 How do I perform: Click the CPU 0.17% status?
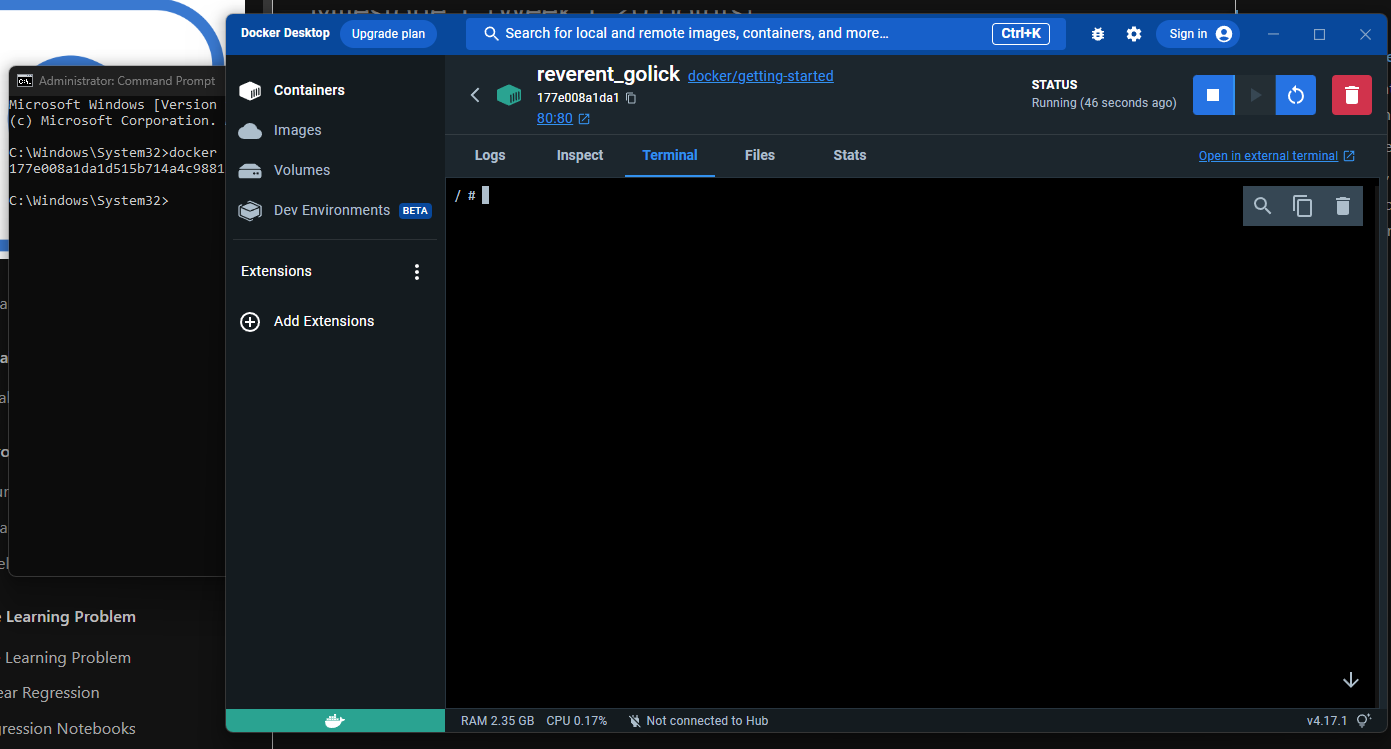[x=577, y=721]
